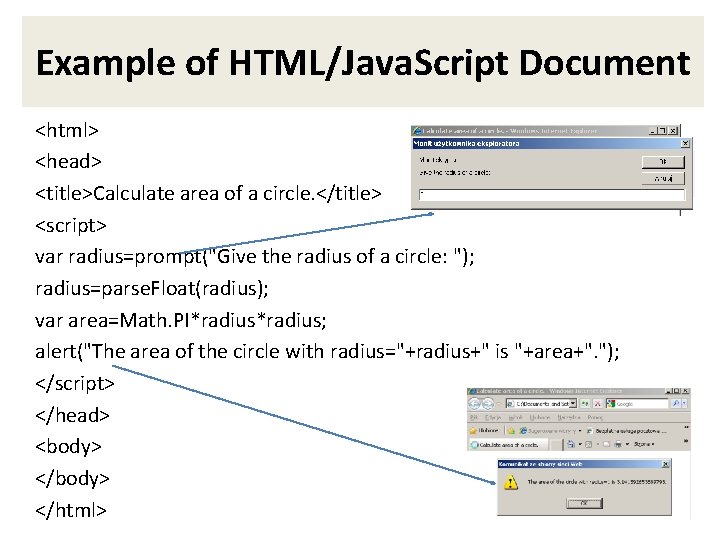Click Anuluj (cancel) in the prompt dialog
The width and height of the screenshot is (720, 540).
663,178
